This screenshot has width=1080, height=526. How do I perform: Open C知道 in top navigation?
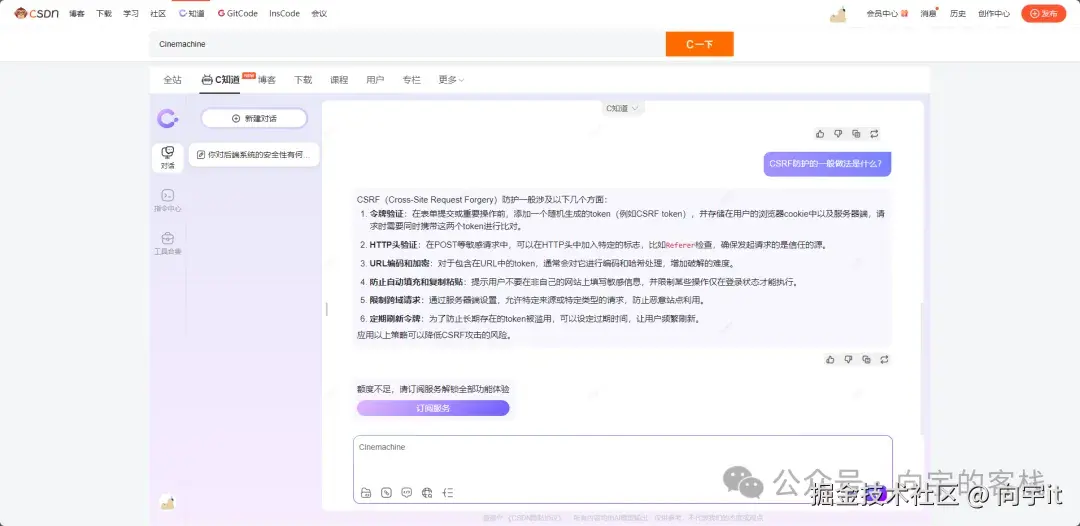(x=191, y=13)
